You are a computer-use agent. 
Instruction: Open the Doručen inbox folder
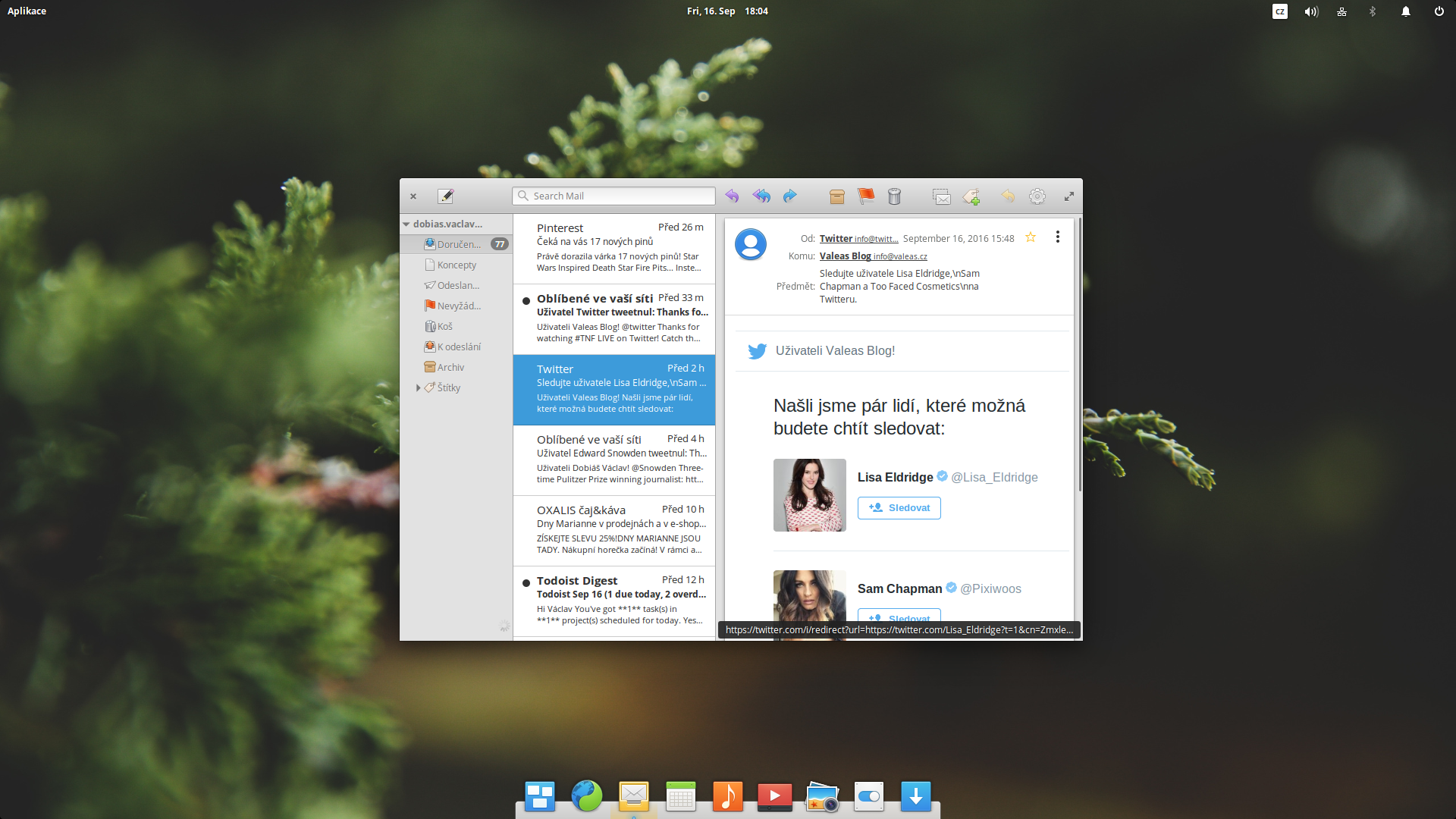click(457, 244)
